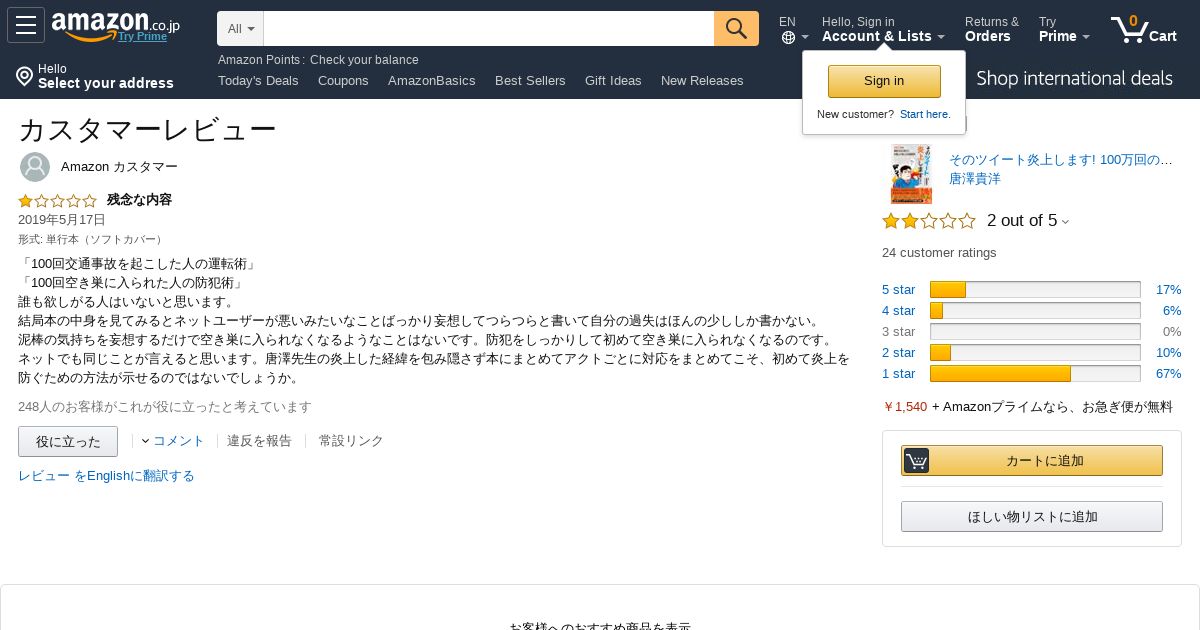Open AmazonBasics page

click(x=431, y=80)
